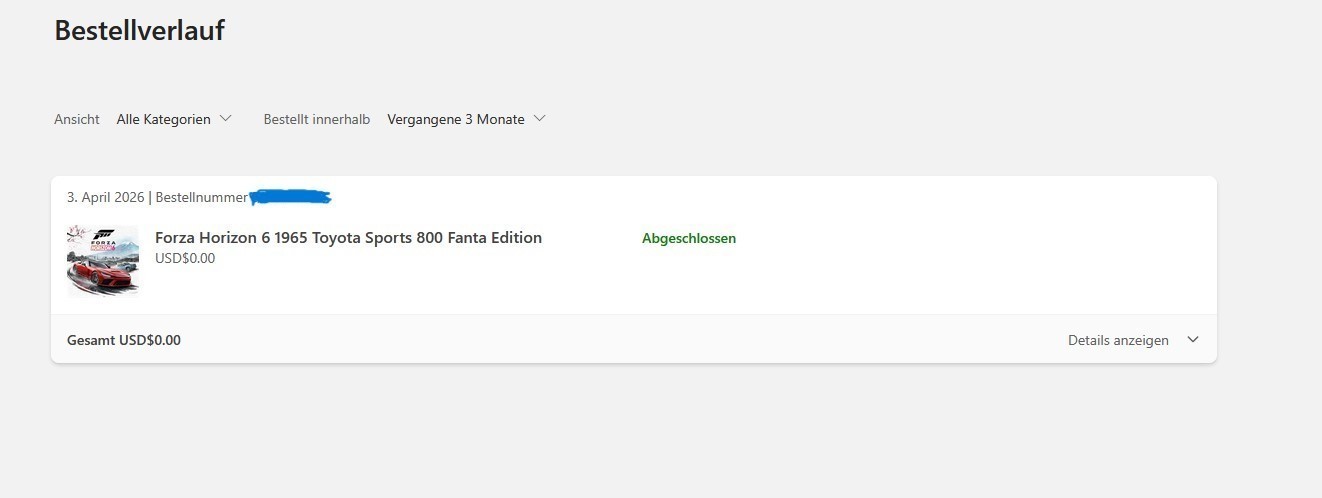Click the blue redacted order number scribble
Image resolution: width=1322 pixels, height=498 pixels.
(290, 196)
